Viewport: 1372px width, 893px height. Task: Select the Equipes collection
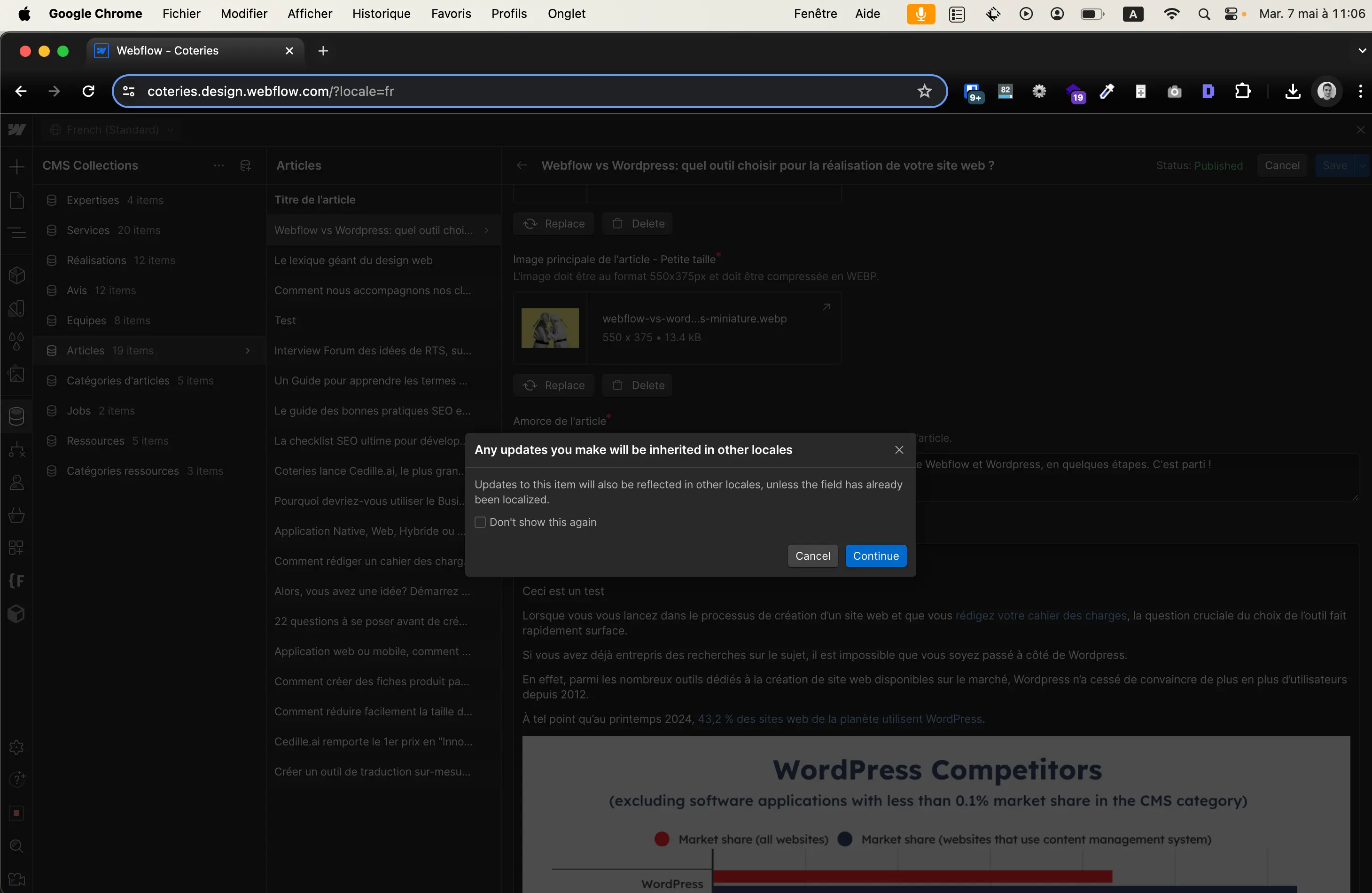pos(149,321)
